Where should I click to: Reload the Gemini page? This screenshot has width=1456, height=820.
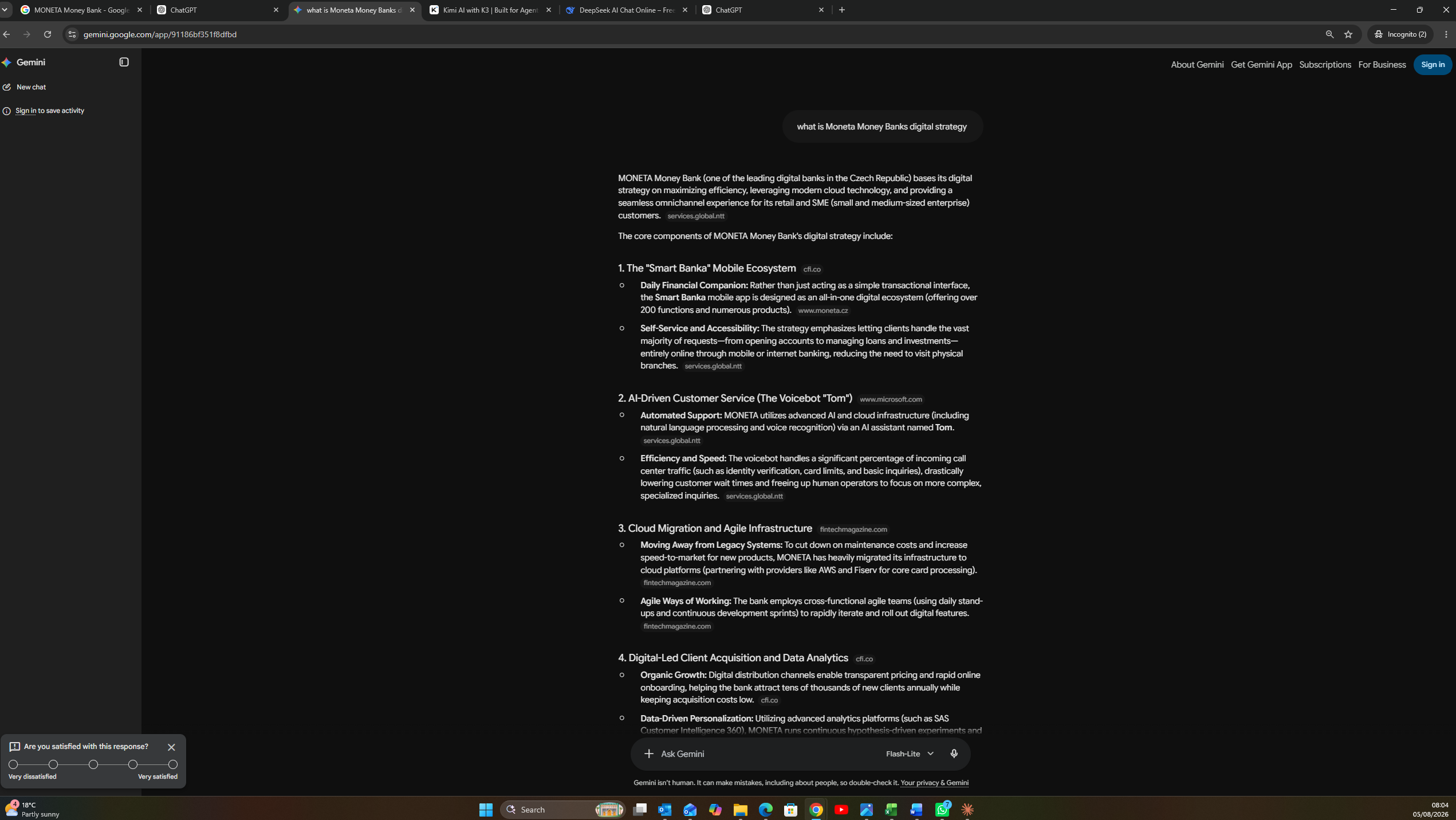point(48,34)
